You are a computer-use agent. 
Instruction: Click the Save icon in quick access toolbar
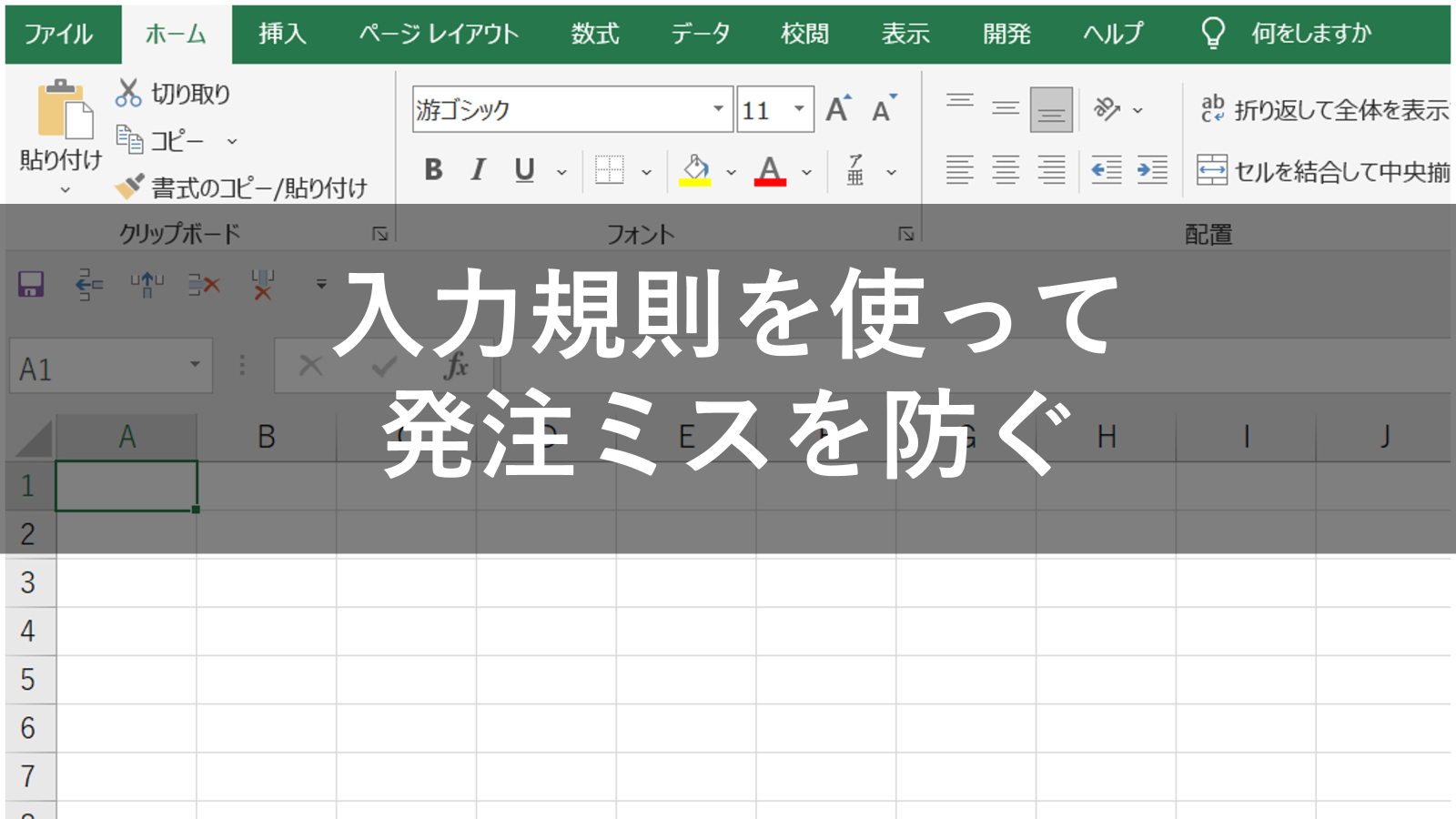(x=31, y=284)
